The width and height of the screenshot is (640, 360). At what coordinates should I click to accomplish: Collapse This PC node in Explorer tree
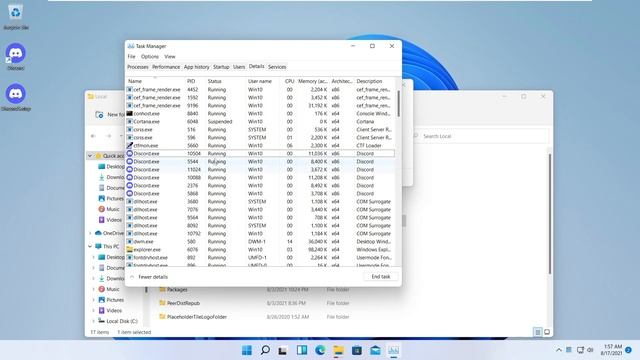(x=90, y=247)
